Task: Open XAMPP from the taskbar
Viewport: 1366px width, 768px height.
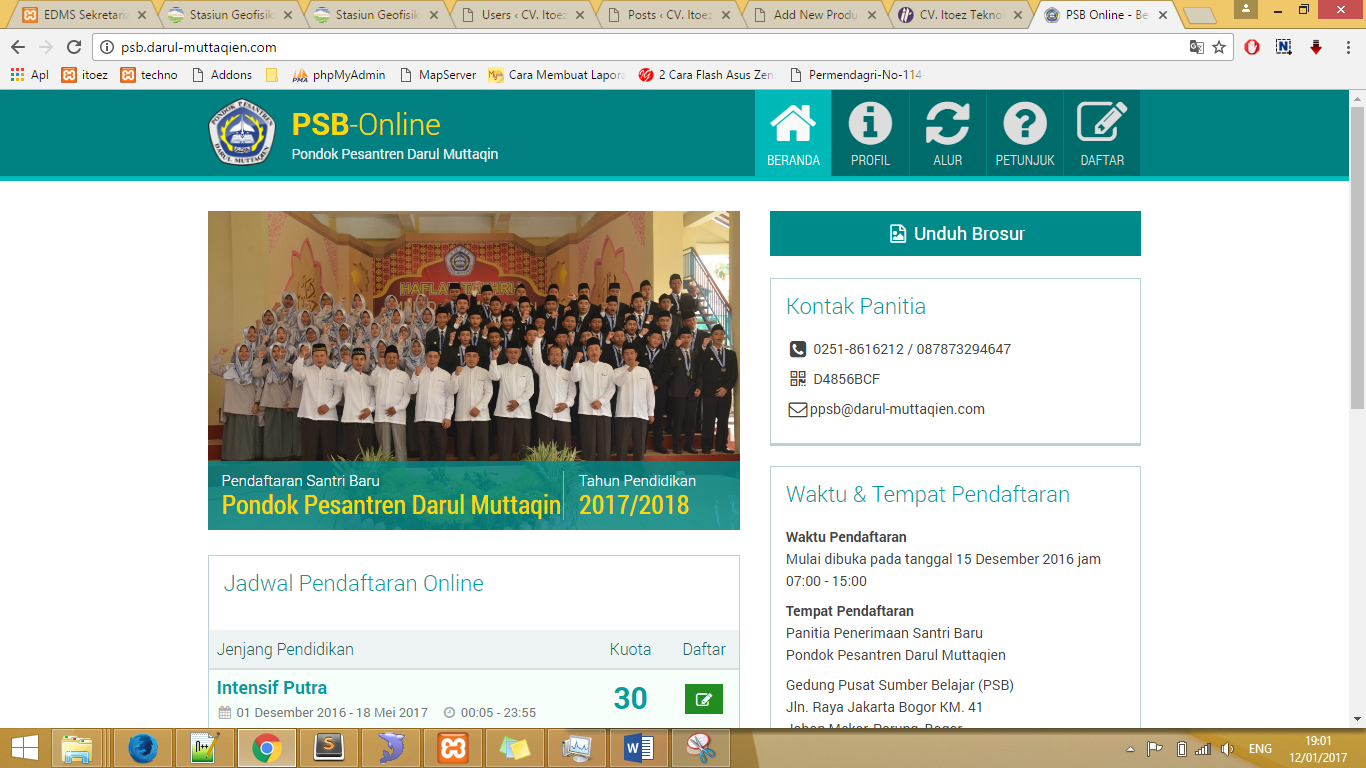Action: (x=453, y=748)
